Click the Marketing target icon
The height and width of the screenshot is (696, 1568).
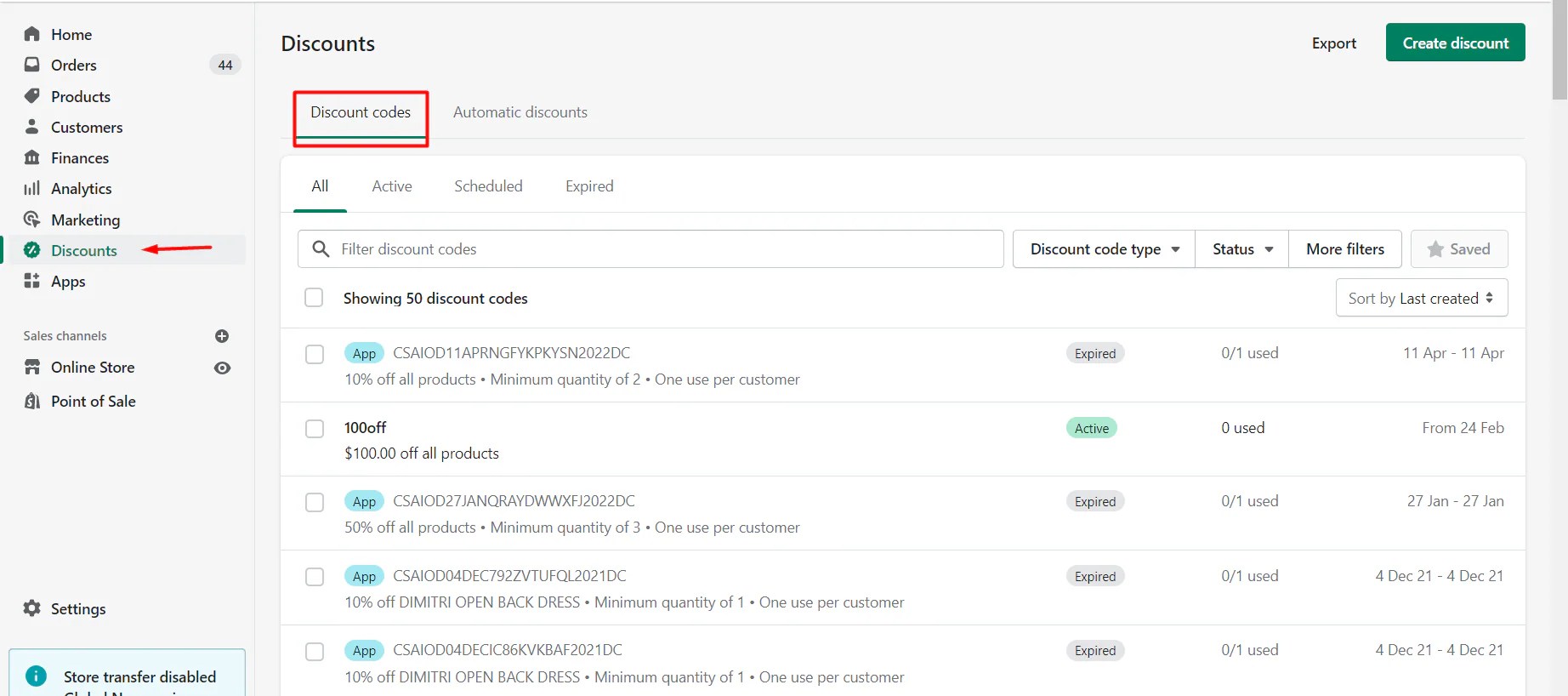pos(32,220)
